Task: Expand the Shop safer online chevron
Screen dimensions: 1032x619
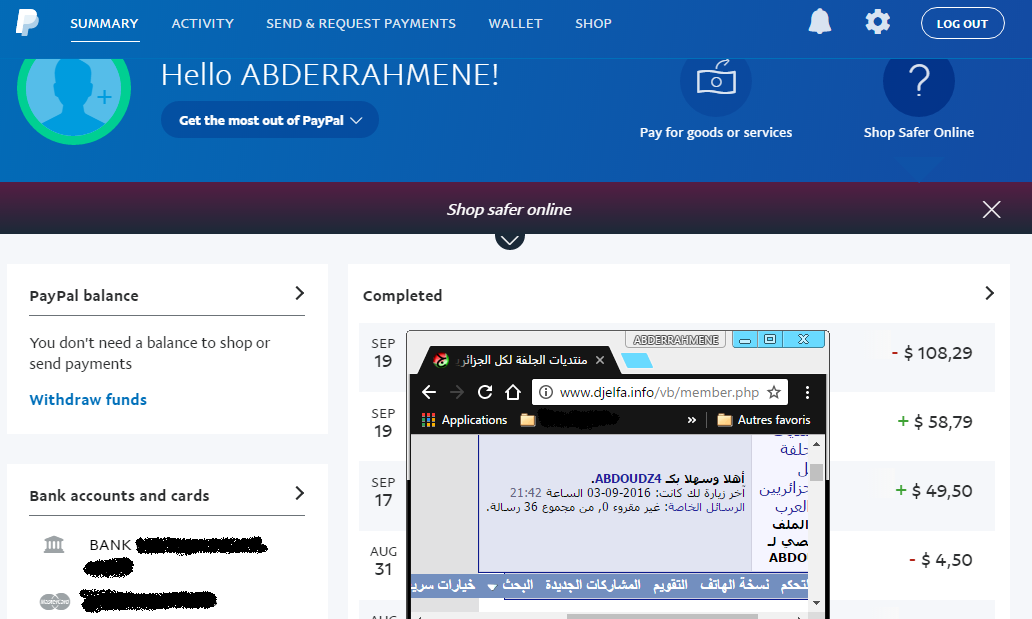Action: tap(509, 240)
